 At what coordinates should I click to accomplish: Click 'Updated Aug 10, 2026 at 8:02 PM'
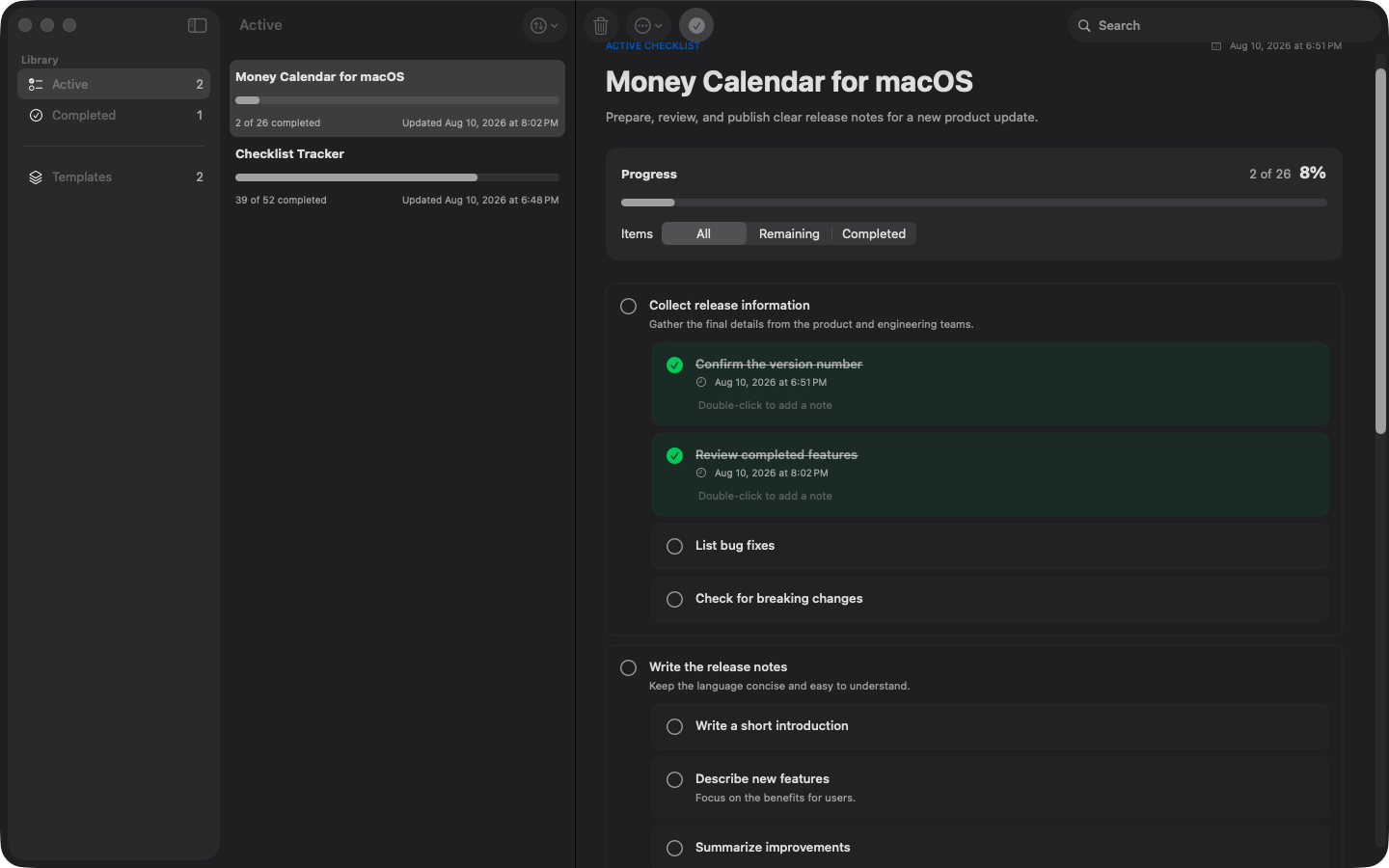[480, 123]
